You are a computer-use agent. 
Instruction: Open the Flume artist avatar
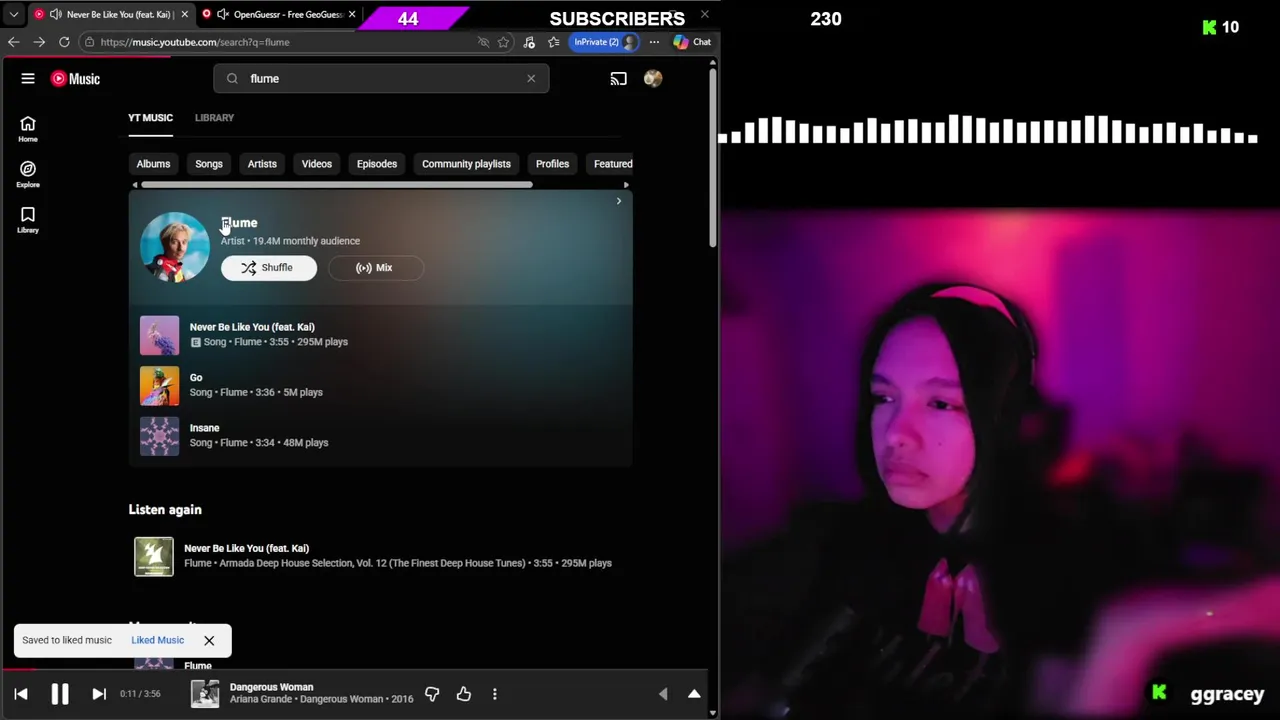[x=175, y=247]
